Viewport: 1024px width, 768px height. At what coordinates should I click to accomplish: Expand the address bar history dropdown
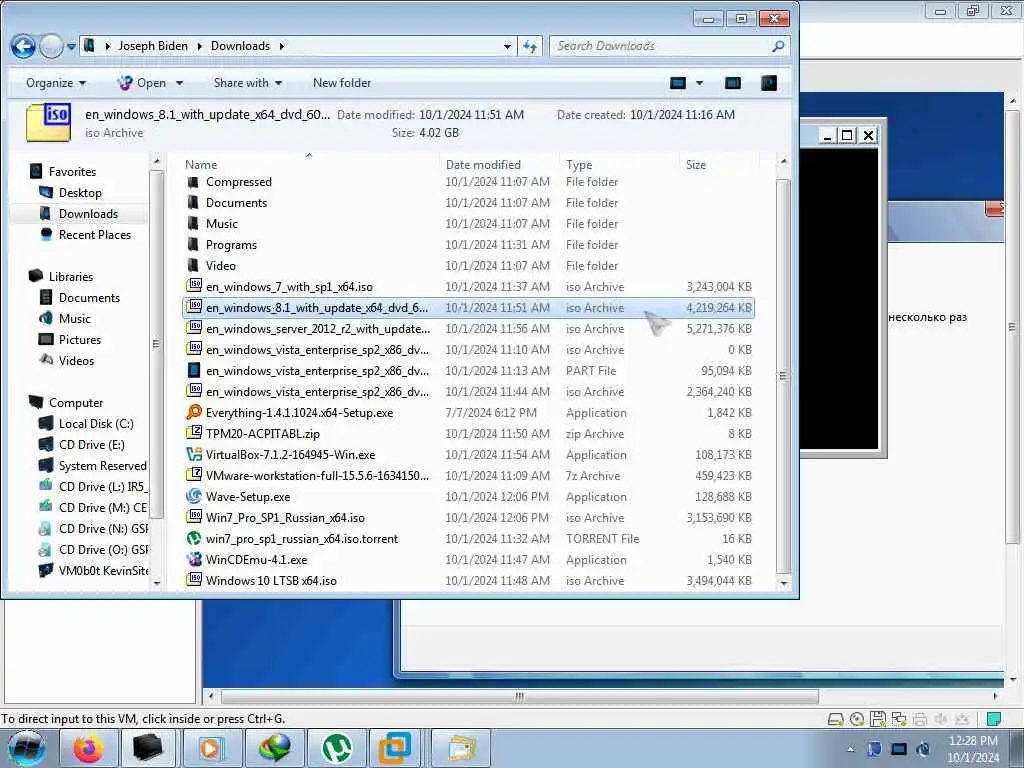(507, 46)
